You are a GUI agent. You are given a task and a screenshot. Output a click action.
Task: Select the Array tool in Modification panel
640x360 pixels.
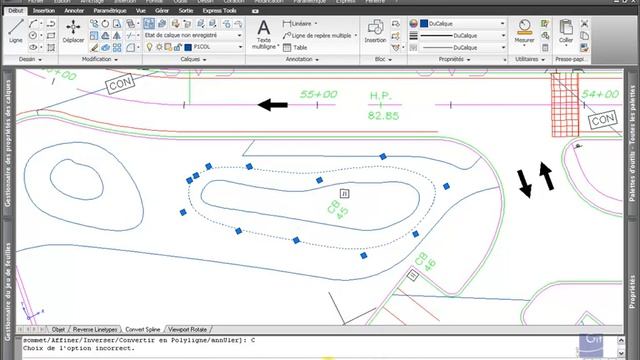pos(117,47)
